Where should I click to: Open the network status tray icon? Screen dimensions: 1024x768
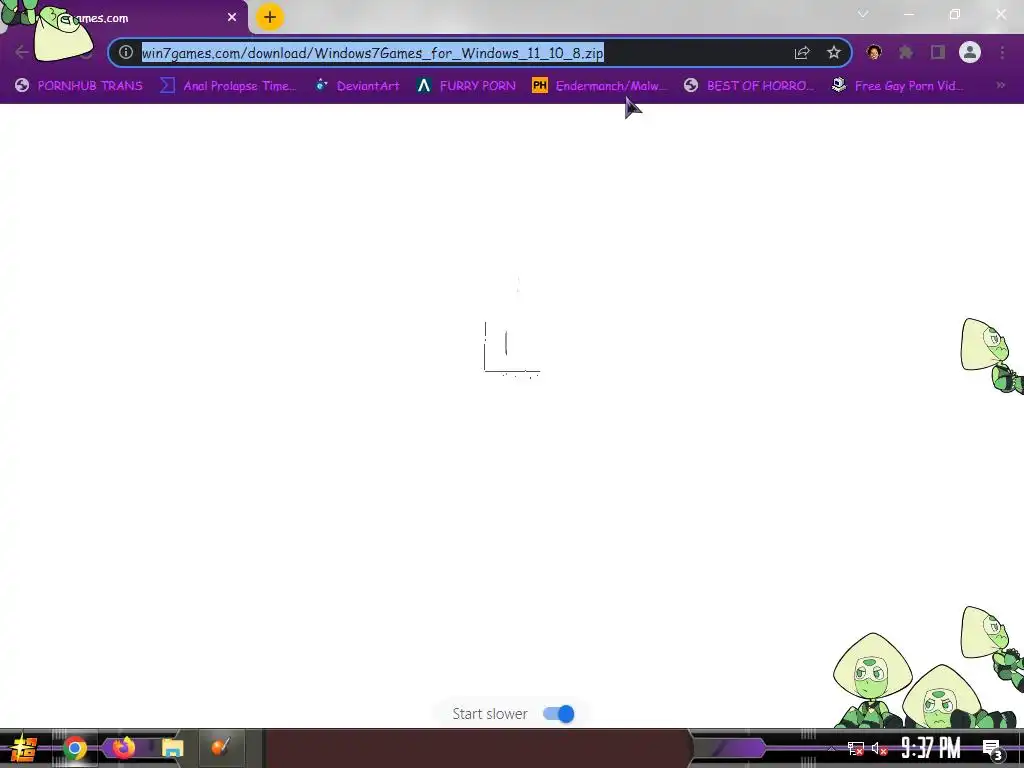tap(856, 748)
